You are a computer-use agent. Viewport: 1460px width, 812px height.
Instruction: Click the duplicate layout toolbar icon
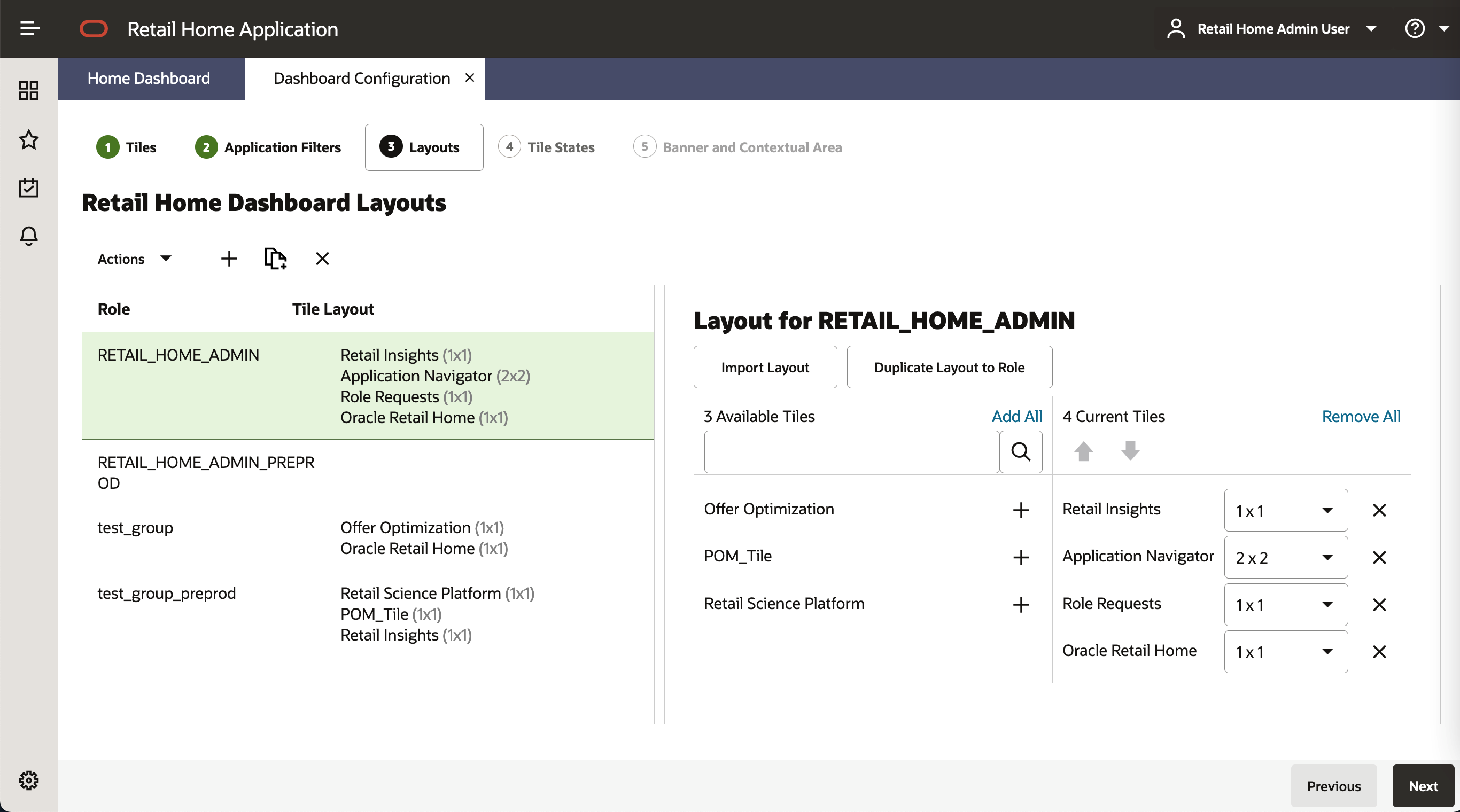pos(275,259)
